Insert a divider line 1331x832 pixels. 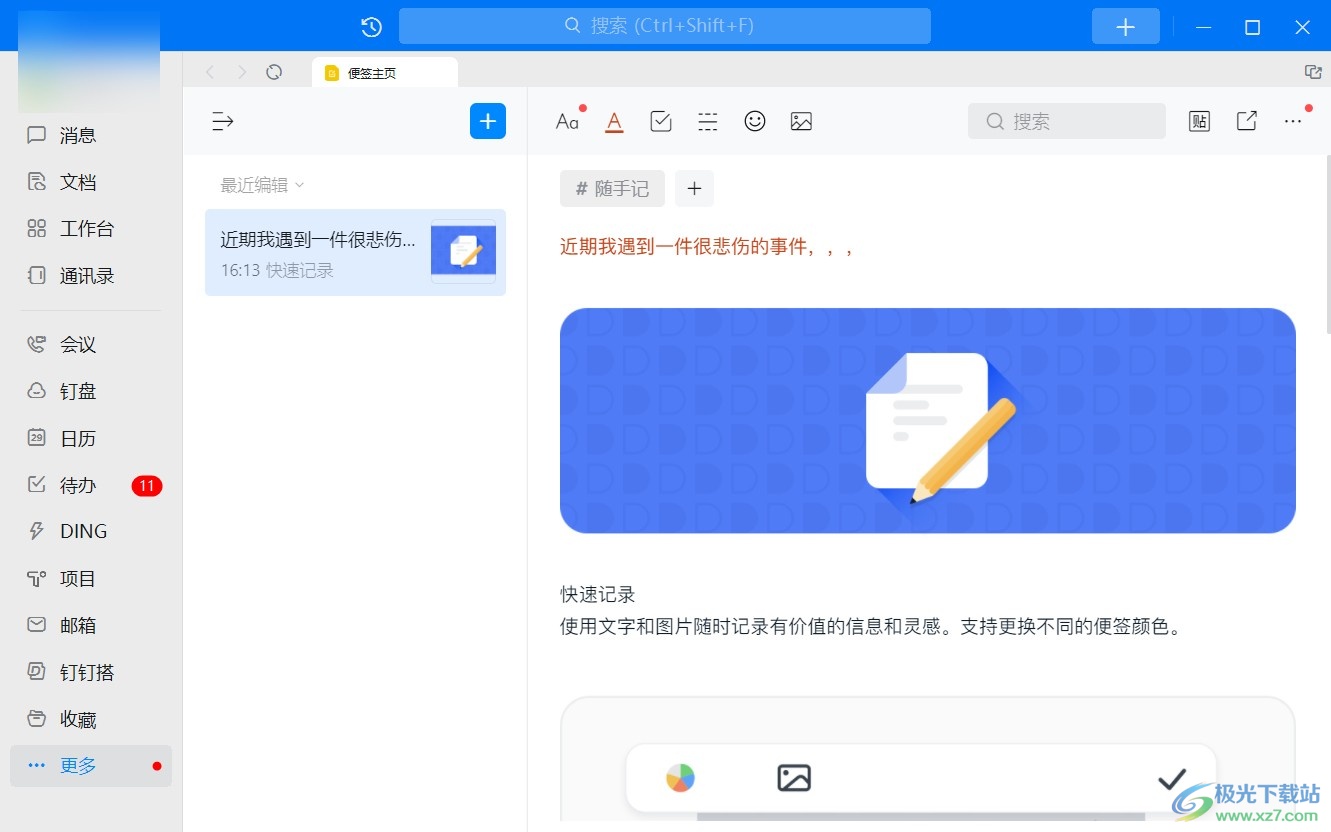pyautogui.click(x=708, y=122)
